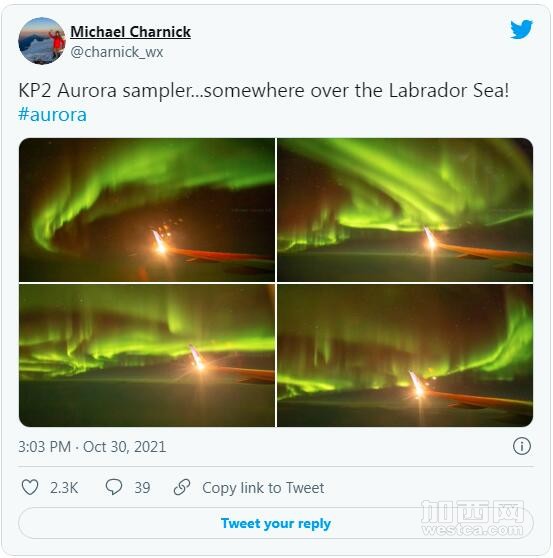
Task: Open the tweet info circle icon
Action: 522,446
